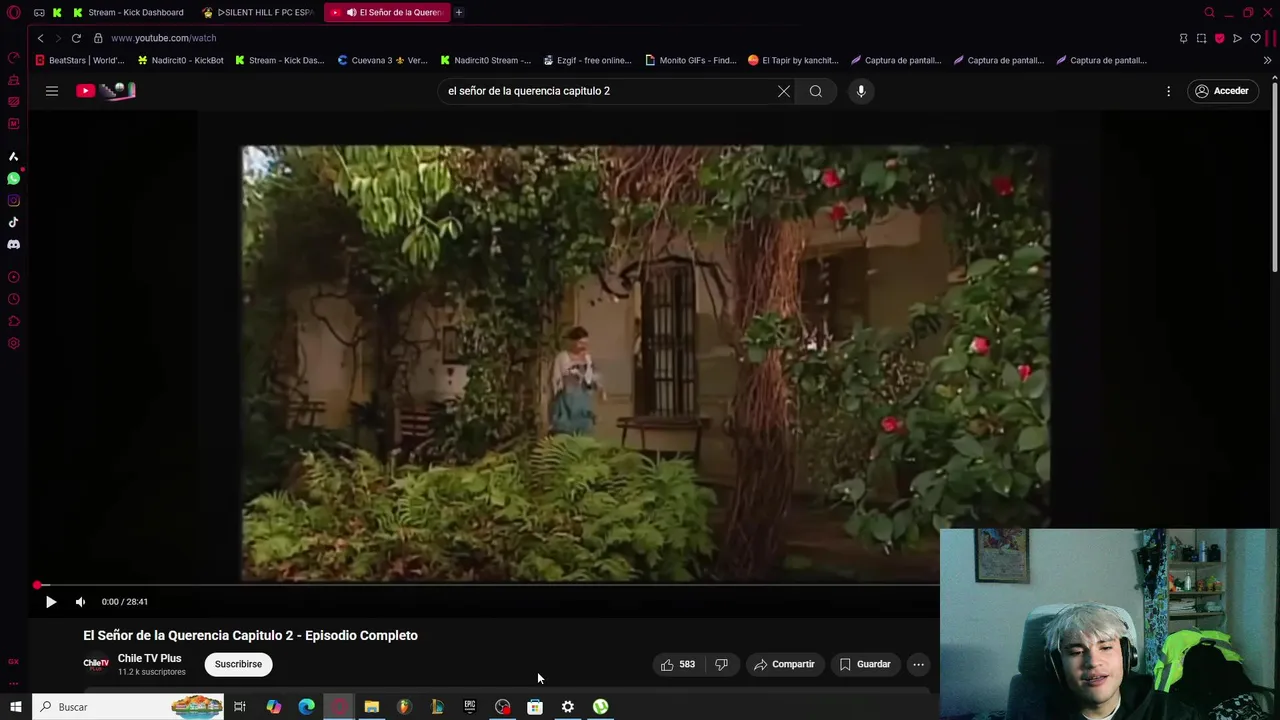Open the Compartir share dialog
The image size is (1280, 720).
(784, 664)
